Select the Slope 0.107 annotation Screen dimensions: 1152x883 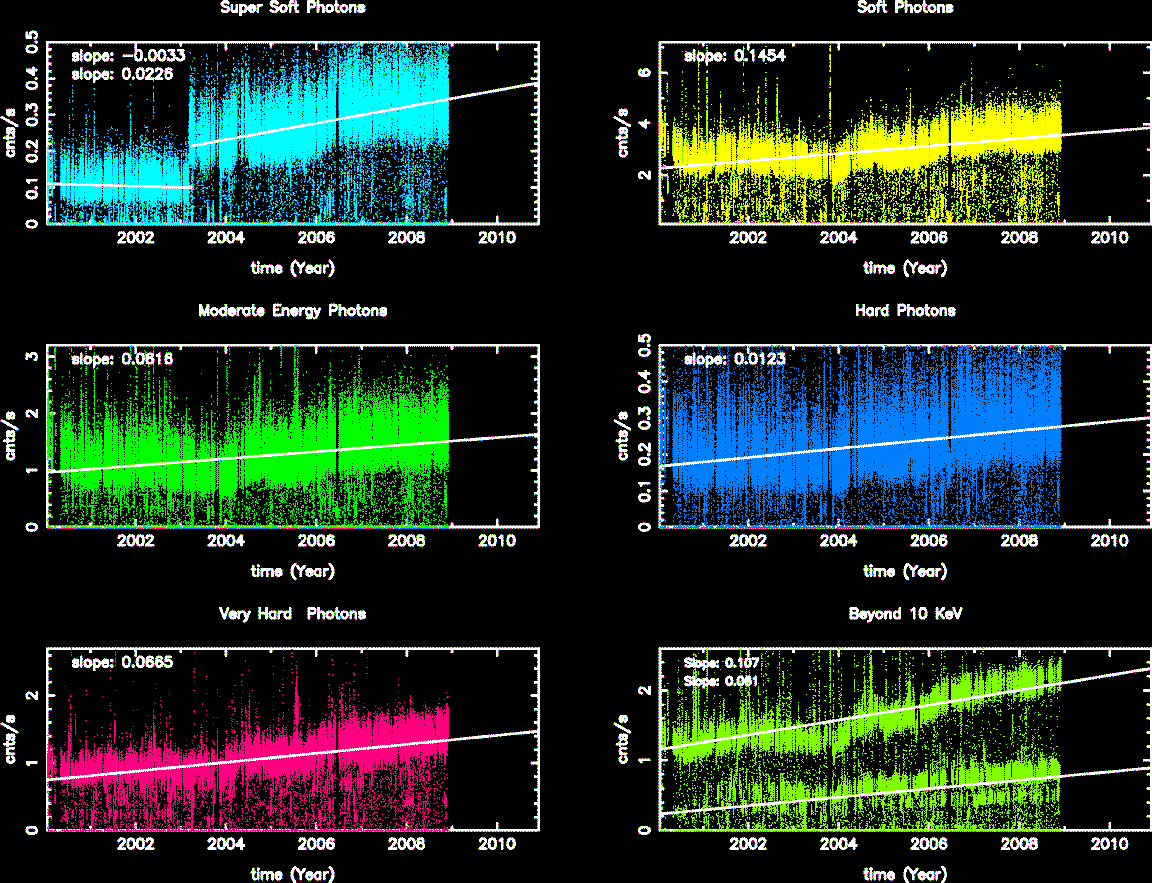[x=720, y=663]
